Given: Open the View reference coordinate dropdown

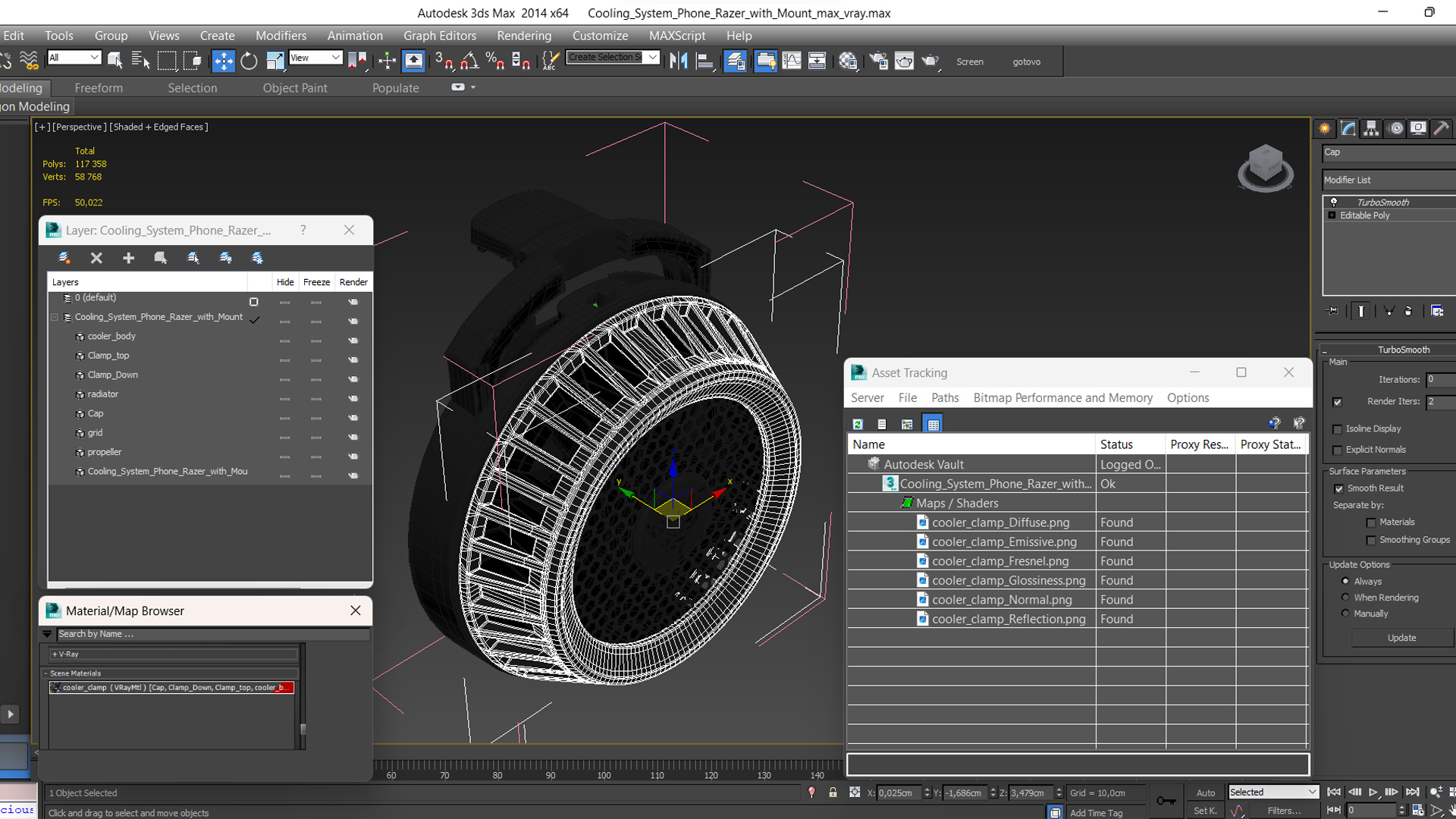Looking at the screenshot, I should pyautogui.click(x=315, y=58).
